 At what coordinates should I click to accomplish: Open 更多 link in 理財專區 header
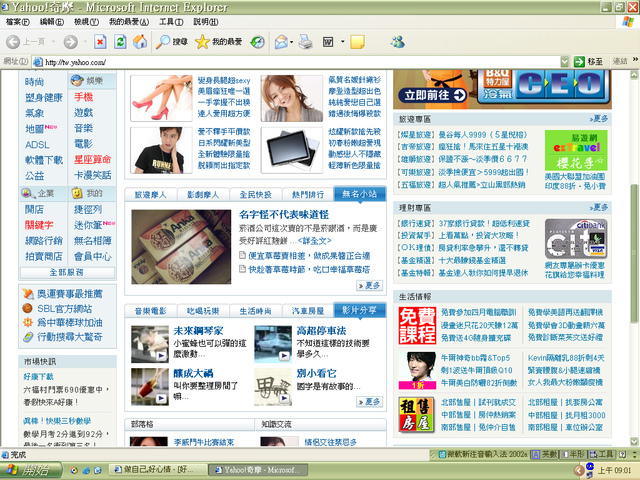tap(599, 207)
